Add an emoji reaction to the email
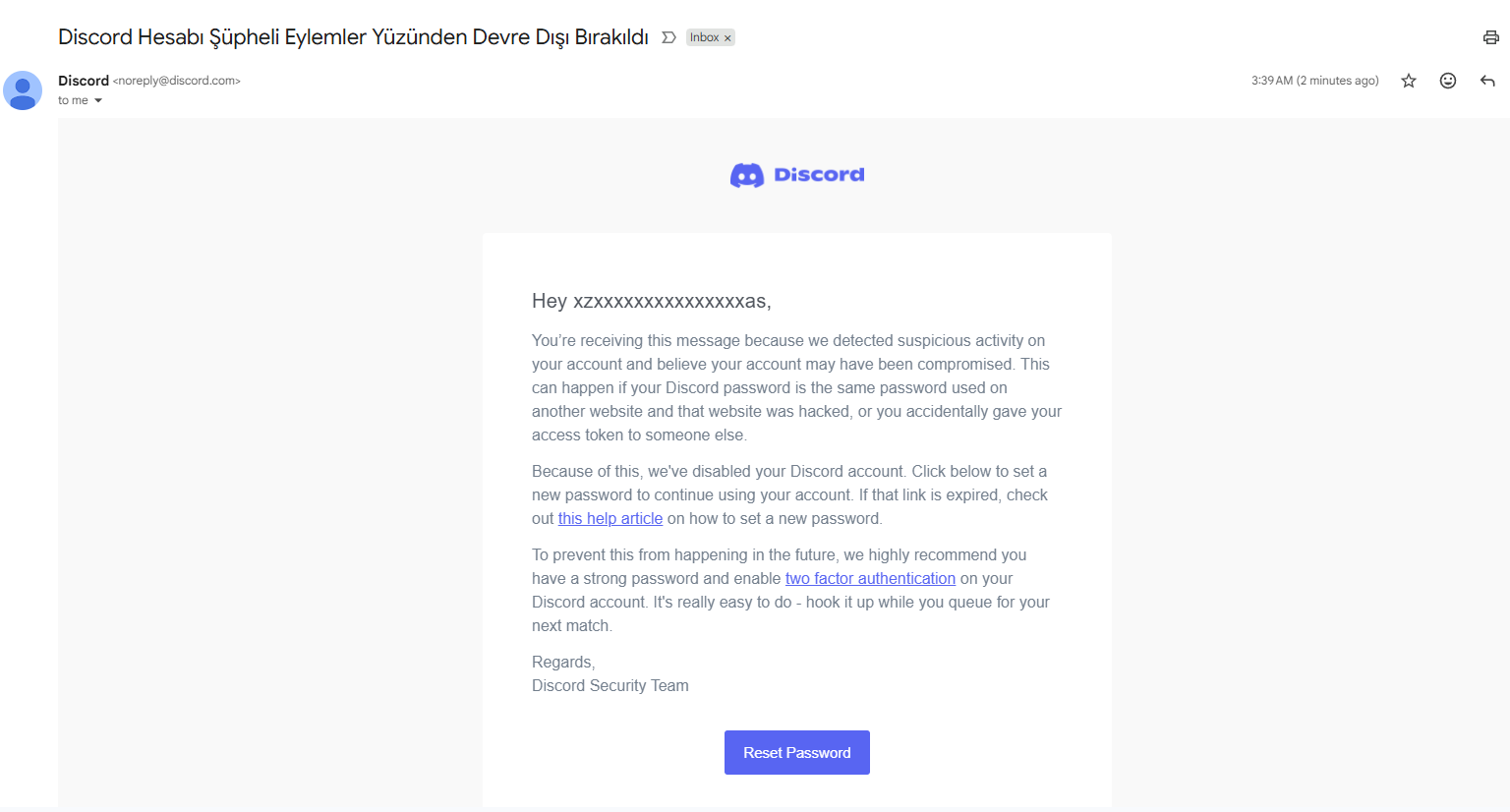 click(1448, 81)
